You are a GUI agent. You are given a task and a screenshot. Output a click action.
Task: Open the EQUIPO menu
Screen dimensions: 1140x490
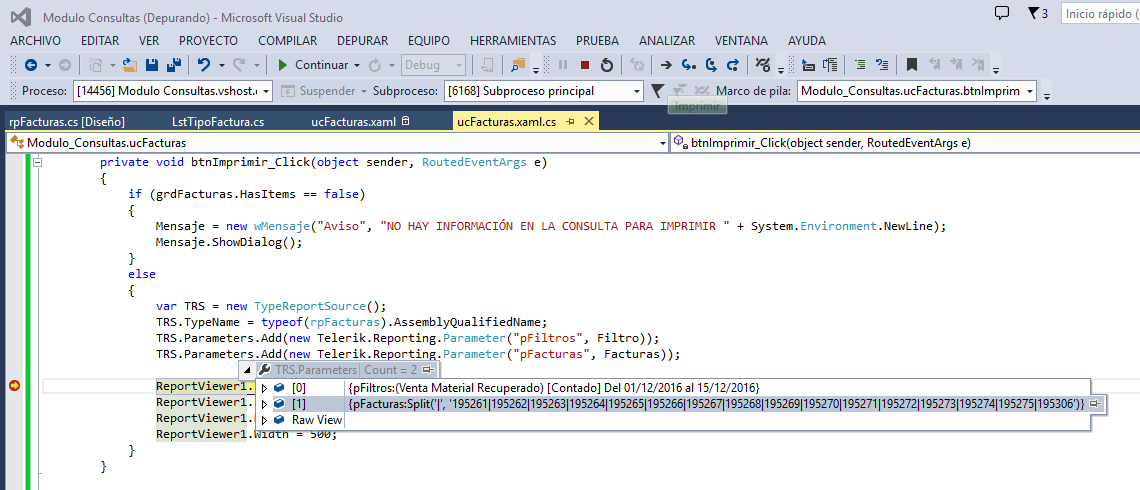point(429,41)
